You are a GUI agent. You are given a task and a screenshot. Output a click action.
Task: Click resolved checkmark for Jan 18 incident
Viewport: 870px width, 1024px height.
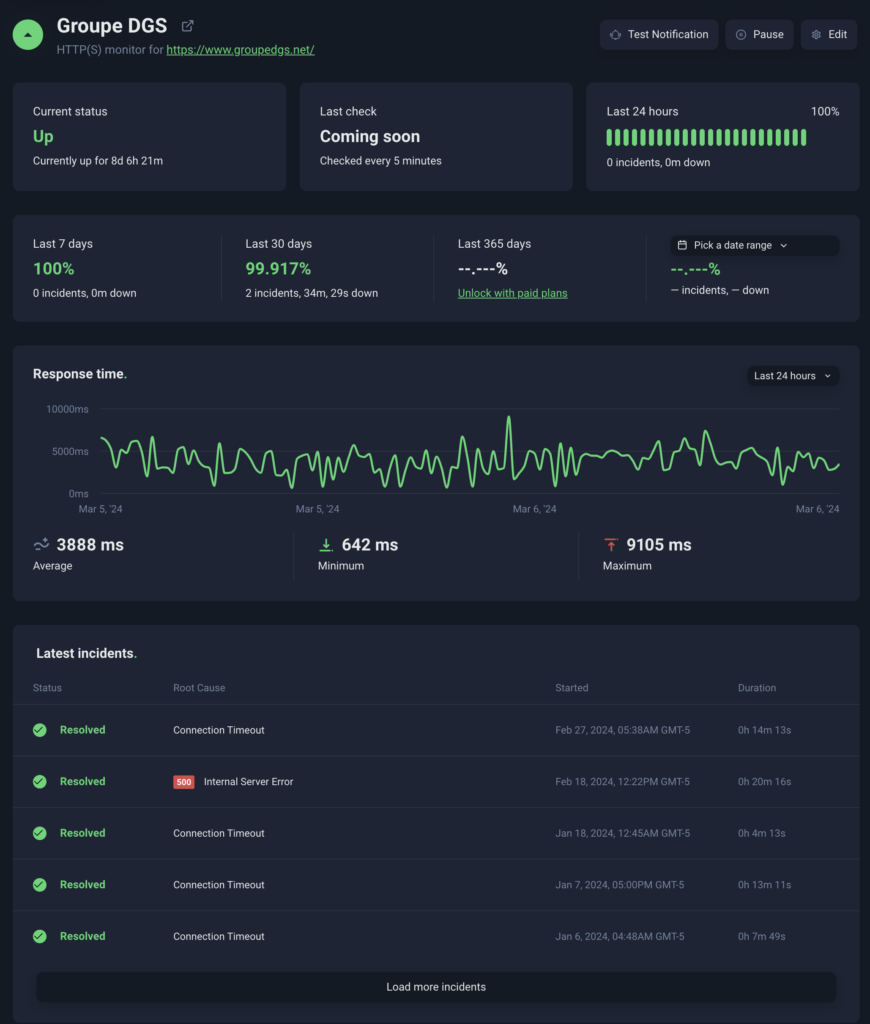coord(40,833)
